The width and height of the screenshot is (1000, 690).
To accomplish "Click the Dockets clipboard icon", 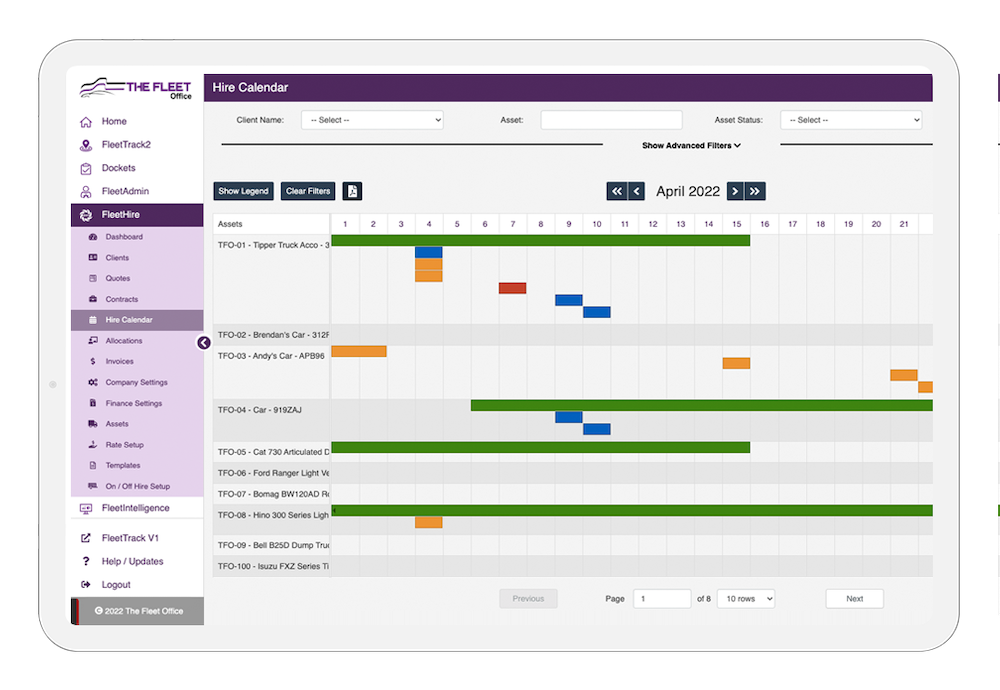I will [85, 168].
